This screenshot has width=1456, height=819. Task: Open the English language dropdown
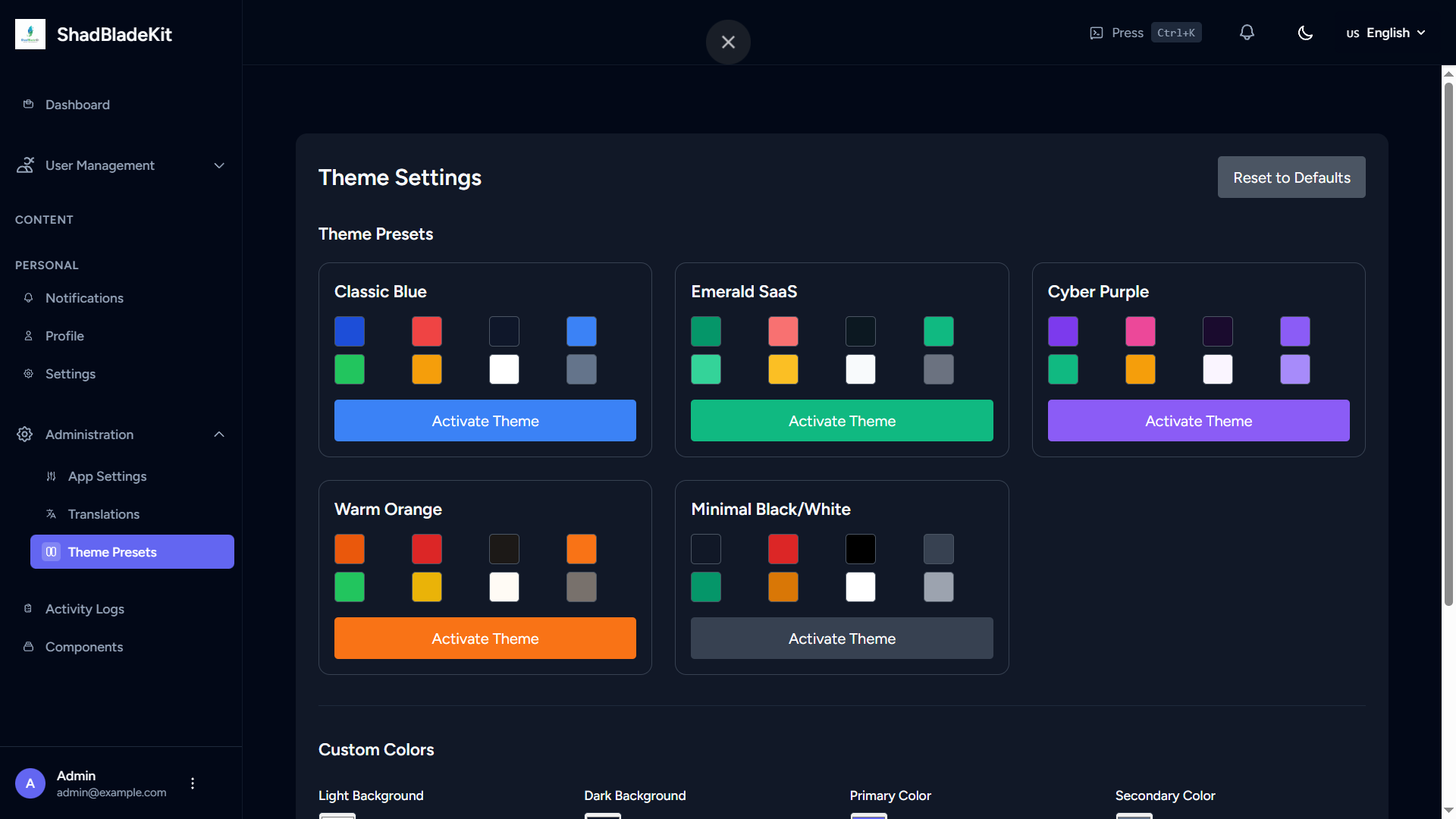1386,33
